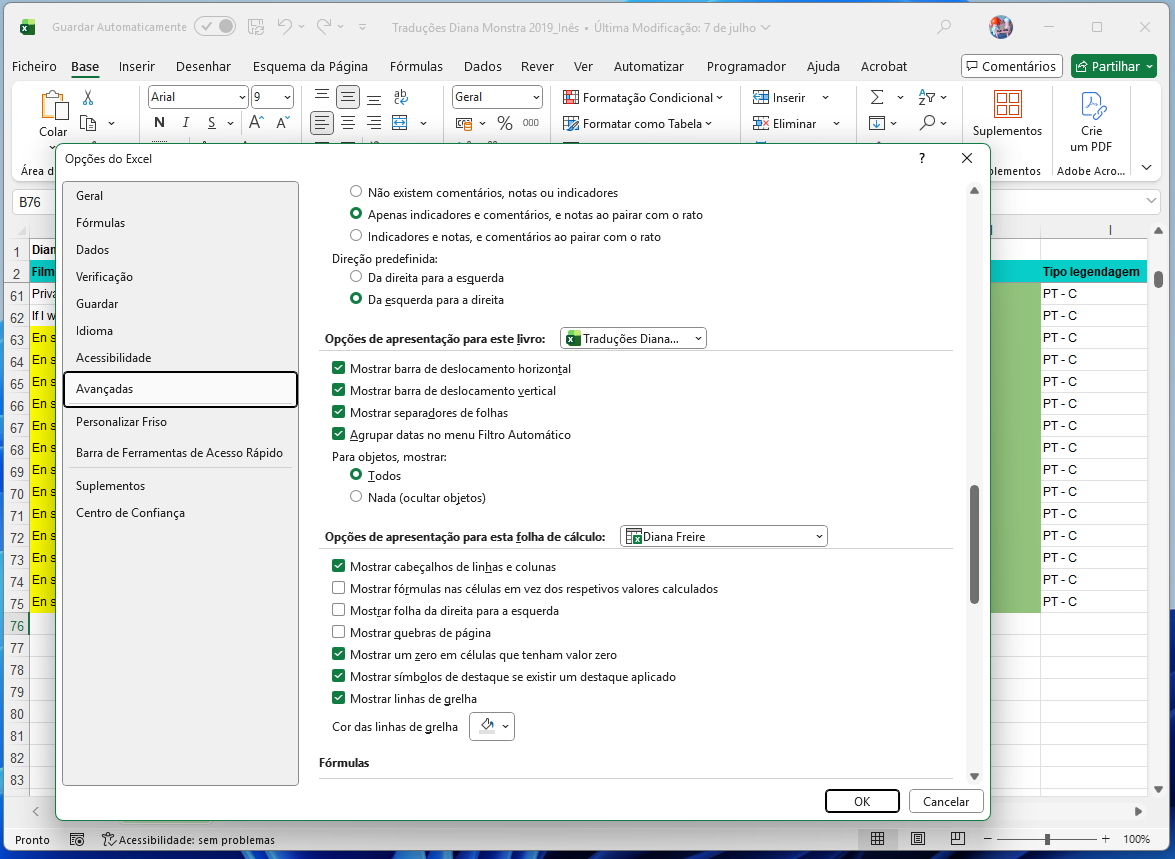1175x859 pixels.
Task: Open Centro de Confiança category
Action: [130, 513]
